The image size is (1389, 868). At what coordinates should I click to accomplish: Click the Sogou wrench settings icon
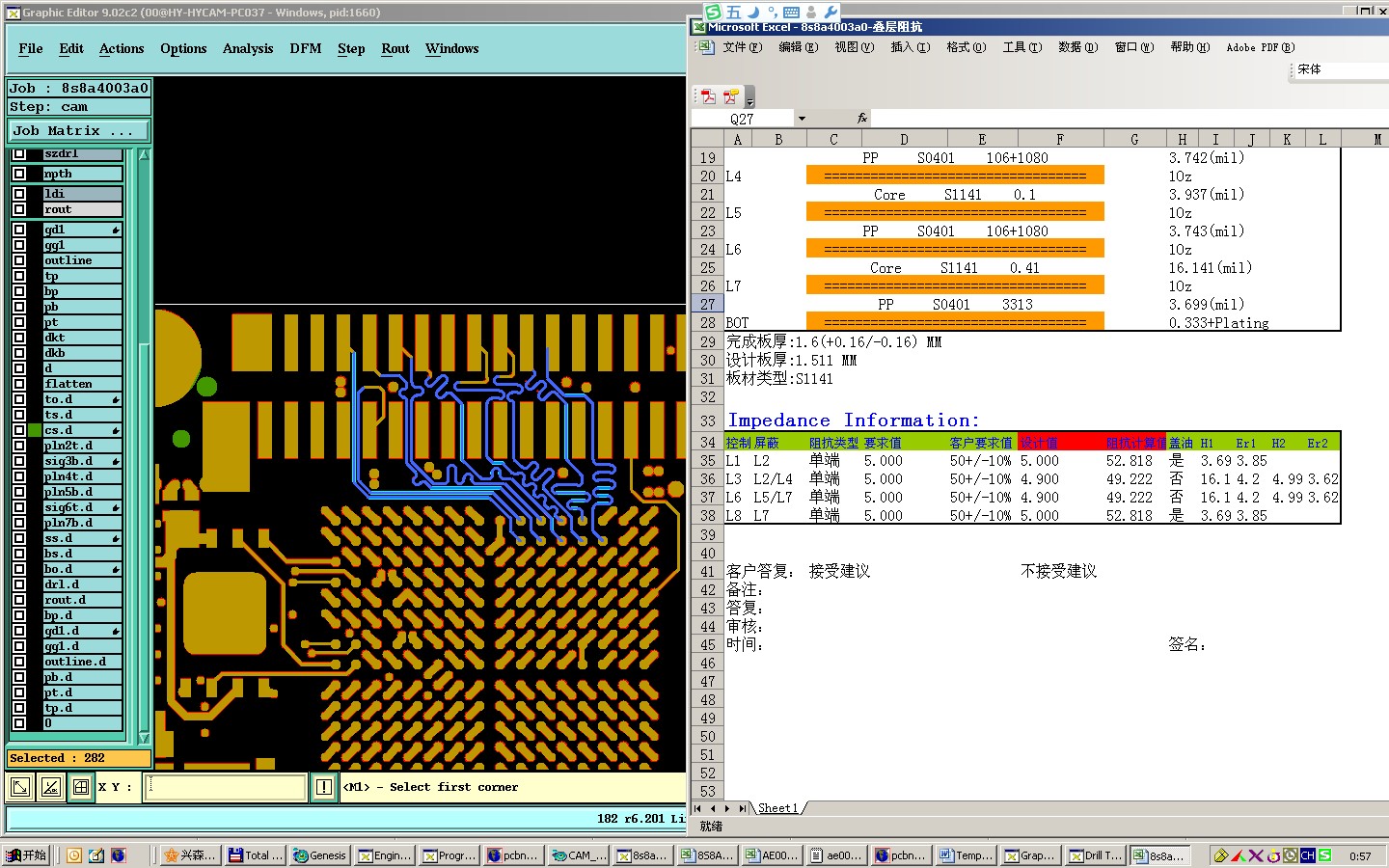(831, 12)
